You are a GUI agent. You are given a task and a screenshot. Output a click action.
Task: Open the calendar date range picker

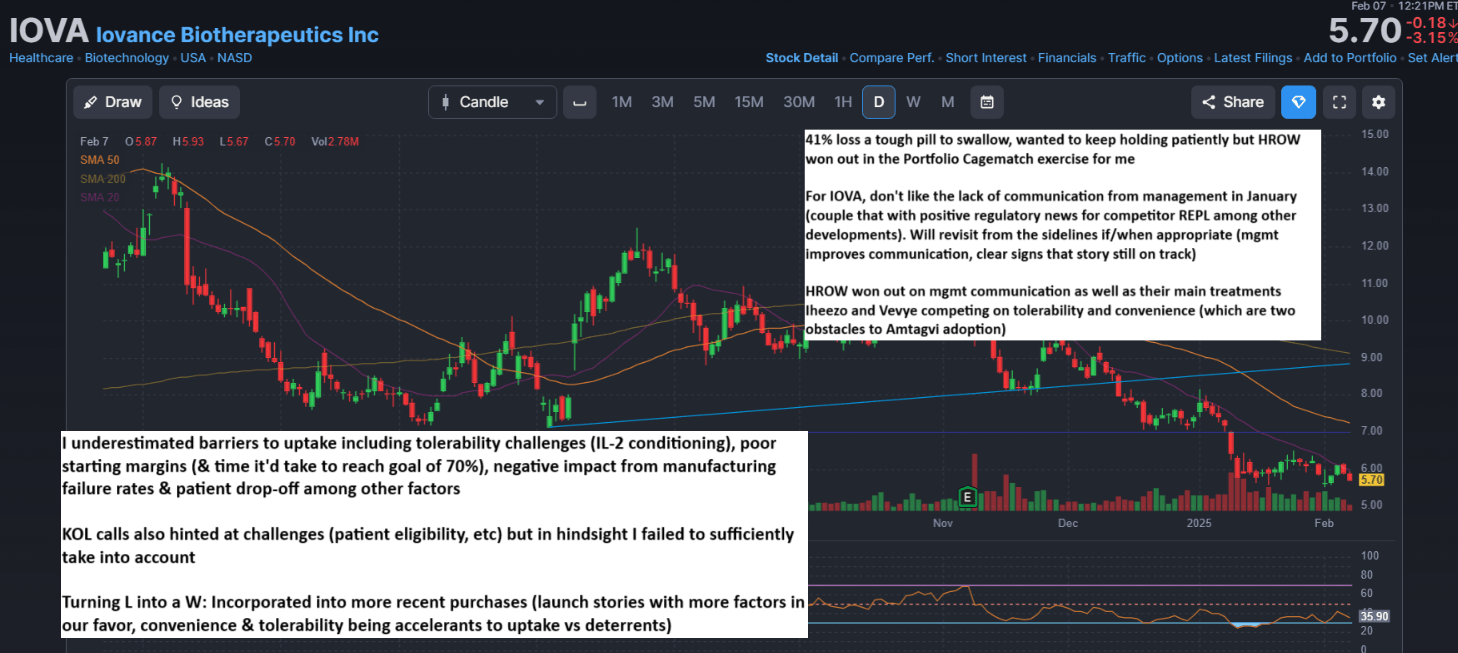987,102
